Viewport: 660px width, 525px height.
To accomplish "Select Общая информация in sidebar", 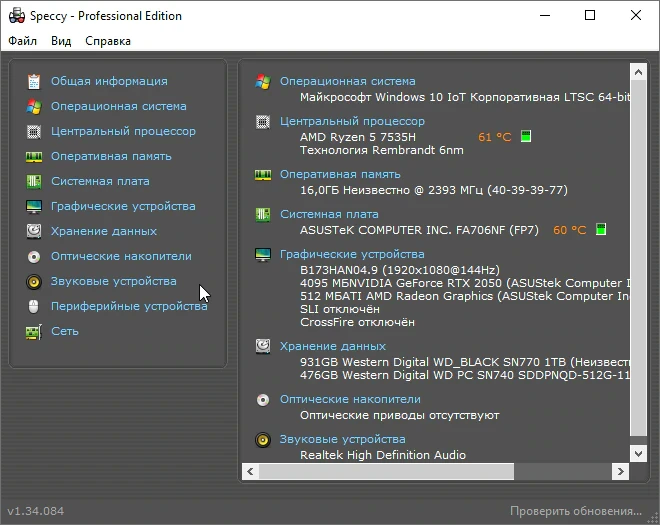I will [x=109, y=81].
